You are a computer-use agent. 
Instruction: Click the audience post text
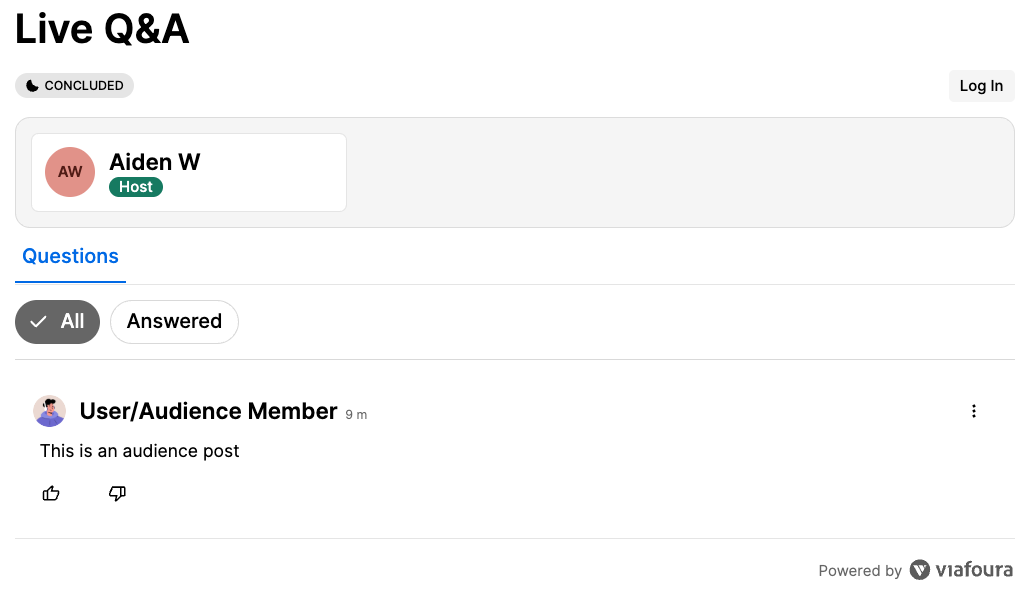point(140,451)
